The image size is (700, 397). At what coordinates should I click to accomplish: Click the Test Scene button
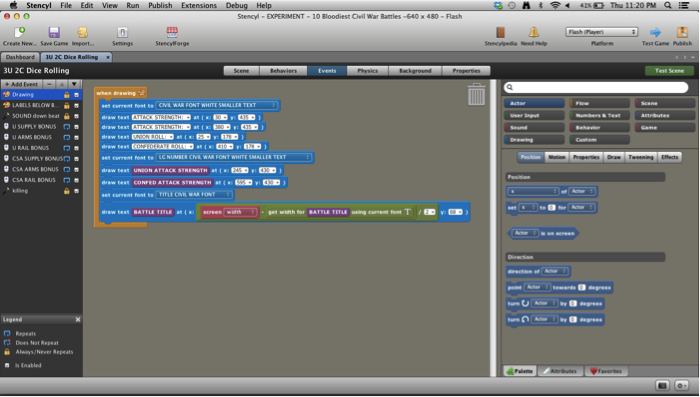coord(669,71)
